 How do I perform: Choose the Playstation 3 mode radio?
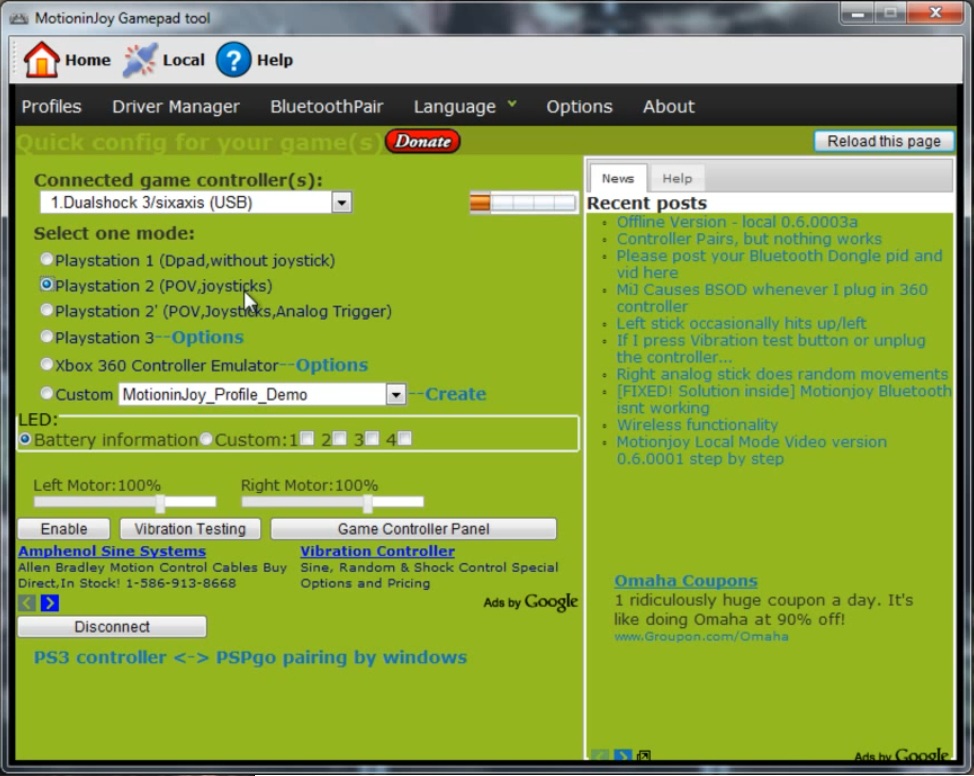[47, 336]
